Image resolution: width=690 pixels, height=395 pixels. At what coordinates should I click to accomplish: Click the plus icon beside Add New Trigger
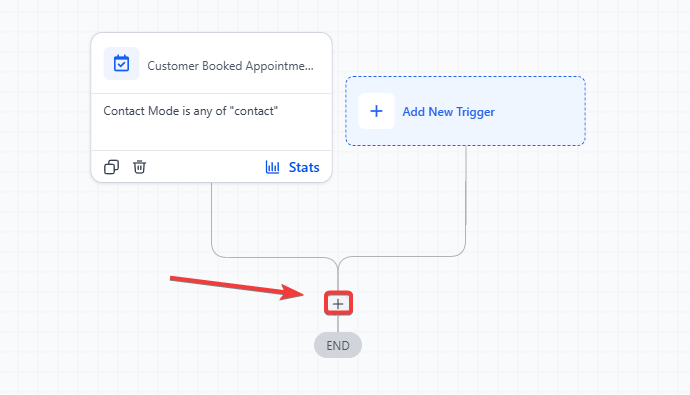point(376,111)
